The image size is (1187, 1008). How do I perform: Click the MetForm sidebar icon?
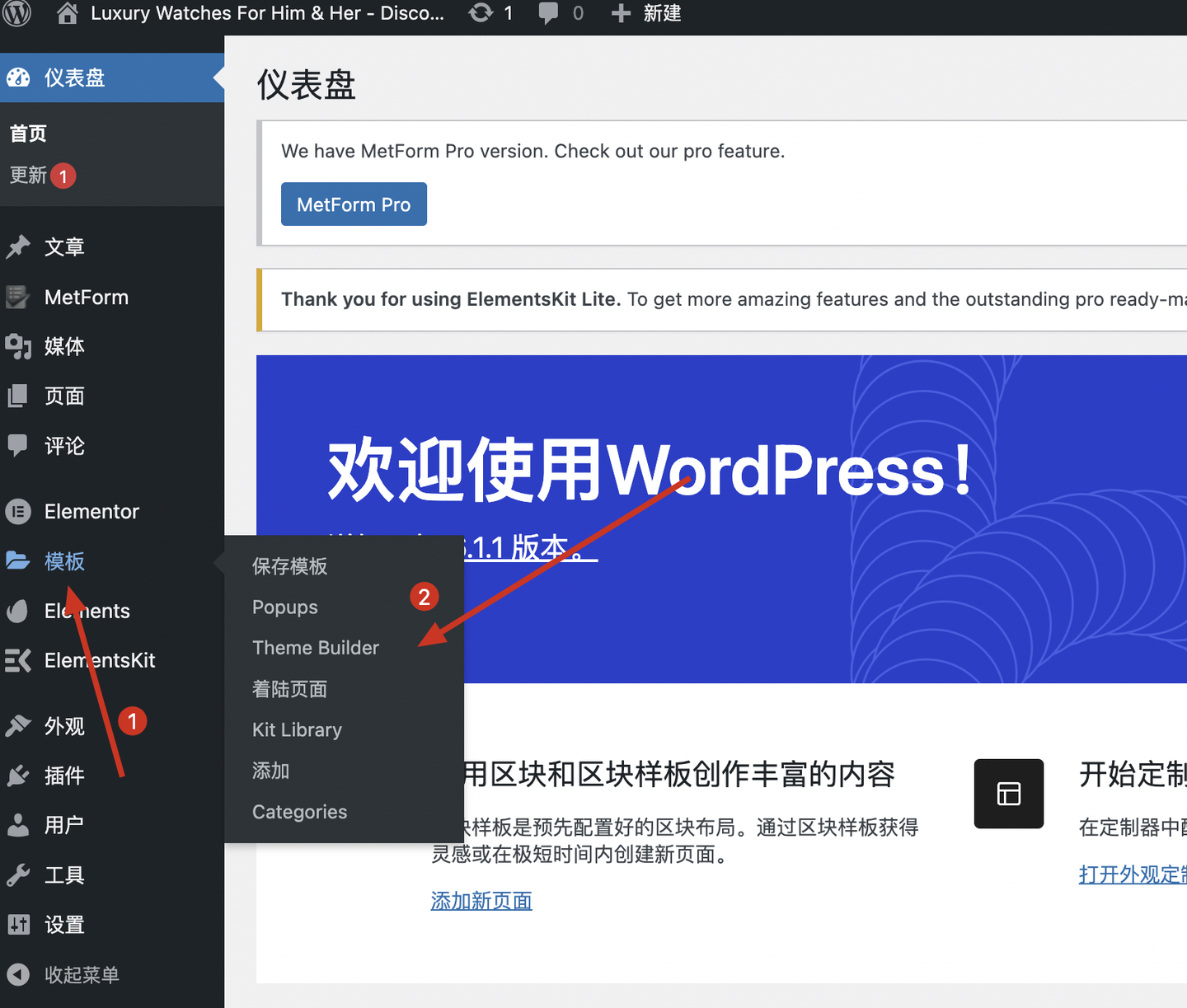coord(18,297)
